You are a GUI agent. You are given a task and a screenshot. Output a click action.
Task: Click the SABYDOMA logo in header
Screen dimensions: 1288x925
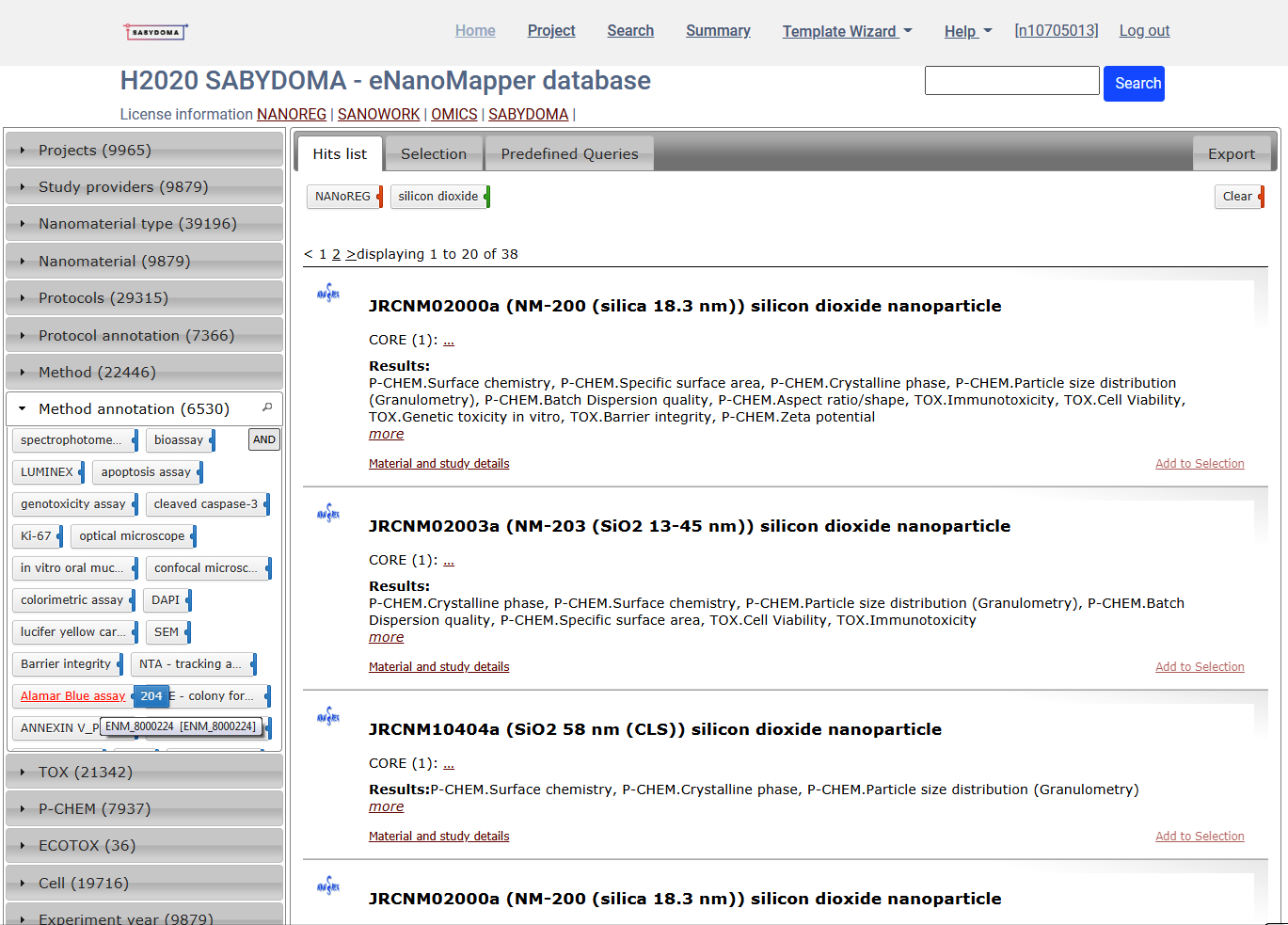point(155,32)
